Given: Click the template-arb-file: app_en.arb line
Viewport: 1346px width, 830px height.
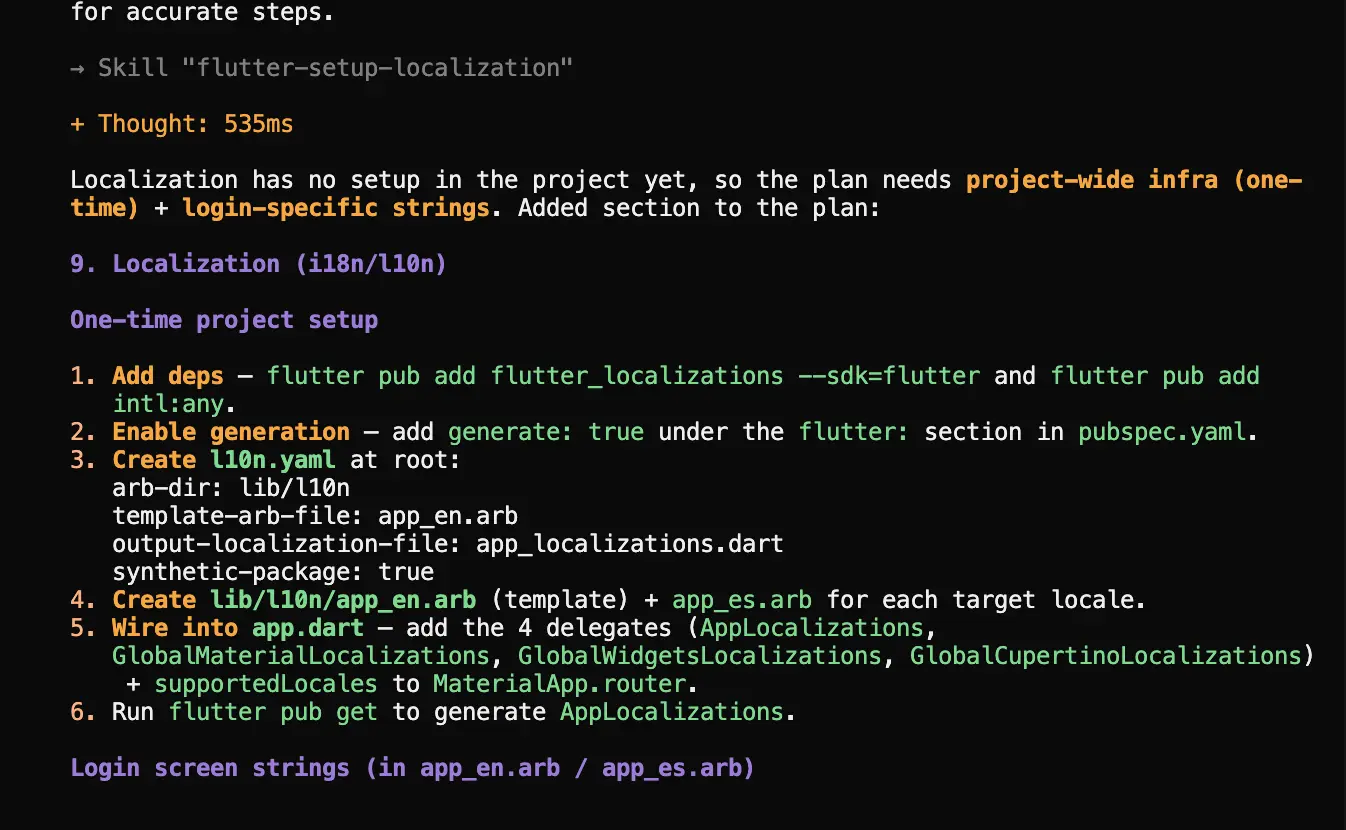Looking at the screenshot, I should [315, 516].
